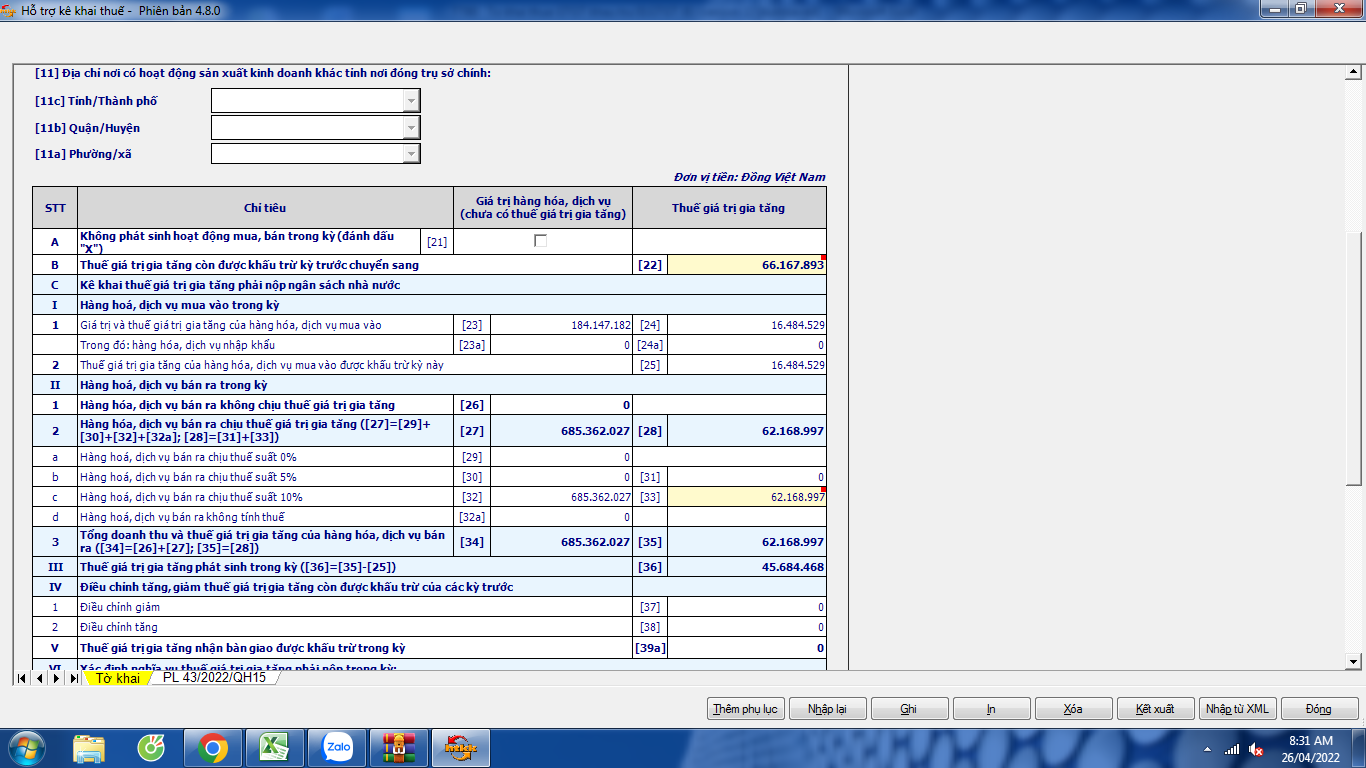Tick the checkbox for indicator [21]
The height and width of the screenshot is (768, 1366).
541,241
